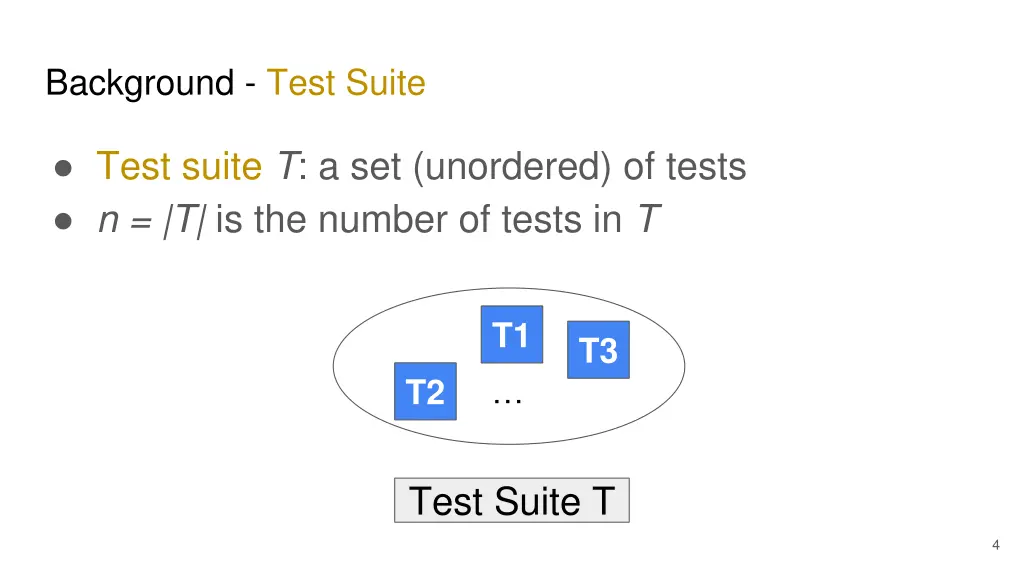Image resolution: width=1024 pixels, height=576 pixels.
Task: Click the words of tests in first bullet
Action: point(684,167)
